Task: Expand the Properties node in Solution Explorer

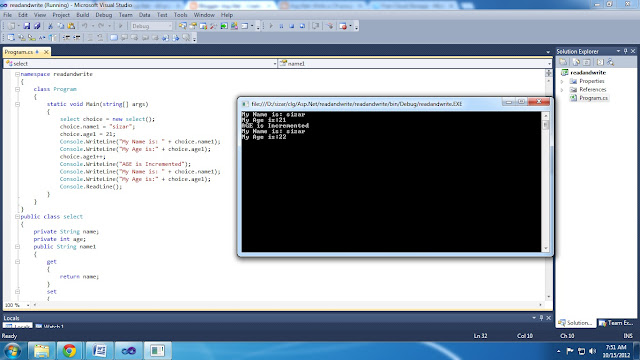Action: 562,81
